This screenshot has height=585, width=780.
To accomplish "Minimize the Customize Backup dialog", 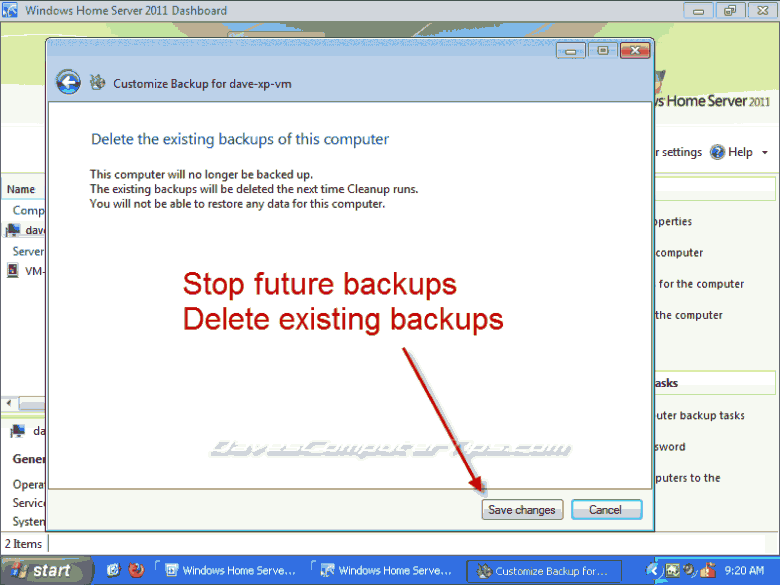I will 571,51.
